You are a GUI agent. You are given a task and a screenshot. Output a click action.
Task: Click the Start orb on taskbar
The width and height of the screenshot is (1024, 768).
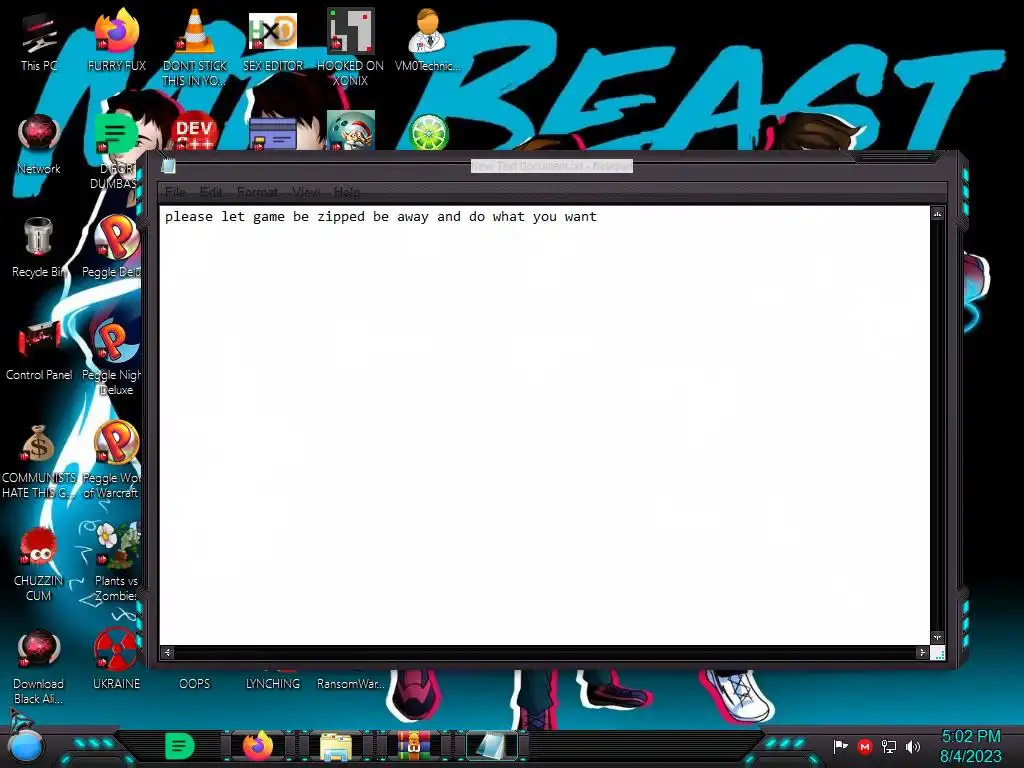[26, 747]
